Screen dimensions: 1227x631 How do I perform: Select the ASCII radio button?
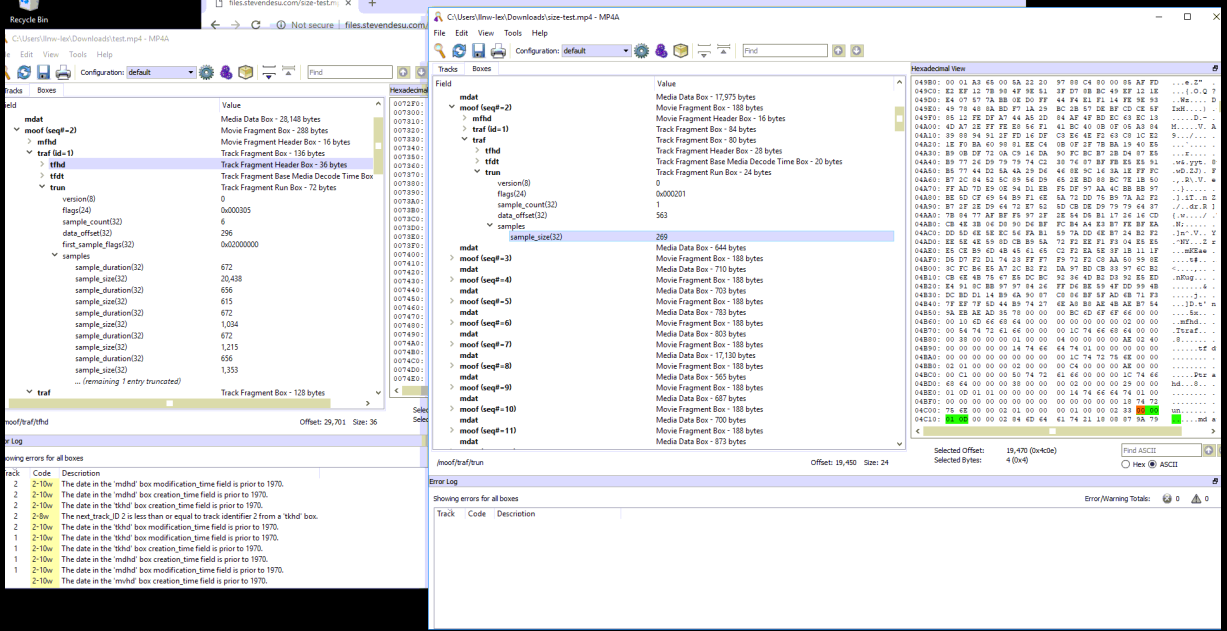[x=1151, y=465]
